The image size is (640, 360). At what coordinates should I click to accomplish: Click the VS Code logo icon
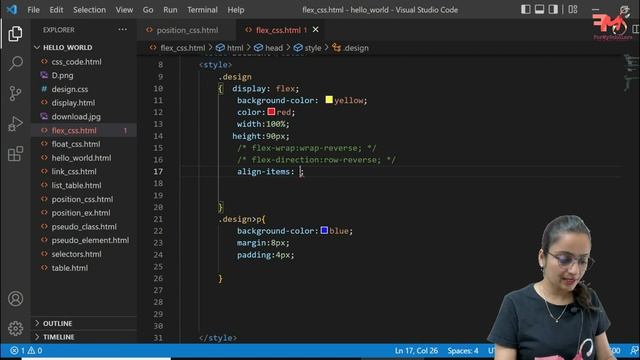12,9
